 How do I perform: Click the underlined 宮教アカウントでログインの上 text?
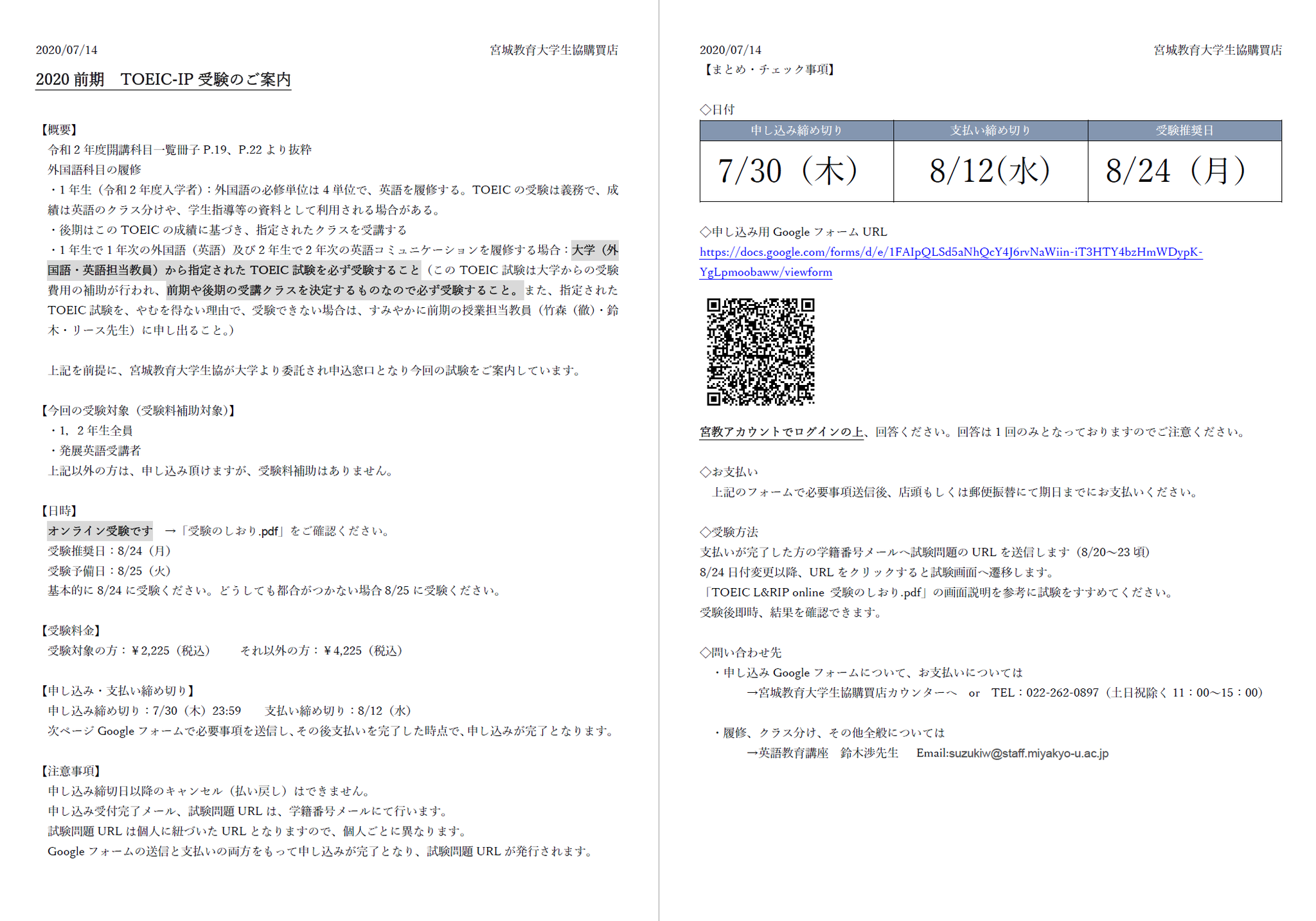781,432
